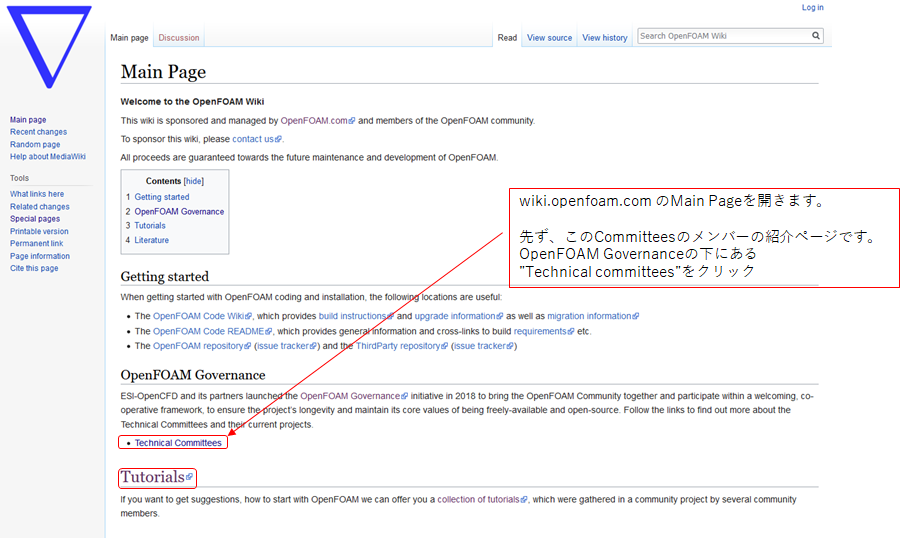Open a Random page

pyautogui.click(x=34, y=144)
